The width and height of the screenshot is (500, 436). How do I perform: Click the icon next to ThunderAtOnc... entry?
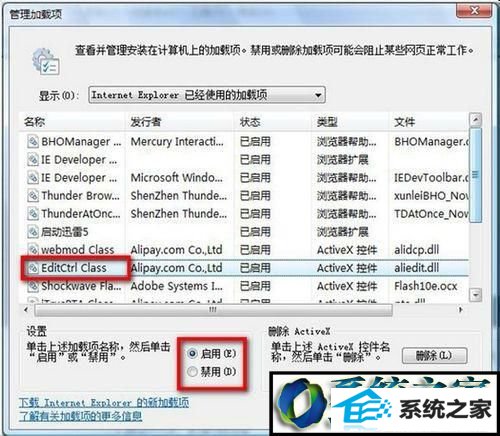coord(33,214)
